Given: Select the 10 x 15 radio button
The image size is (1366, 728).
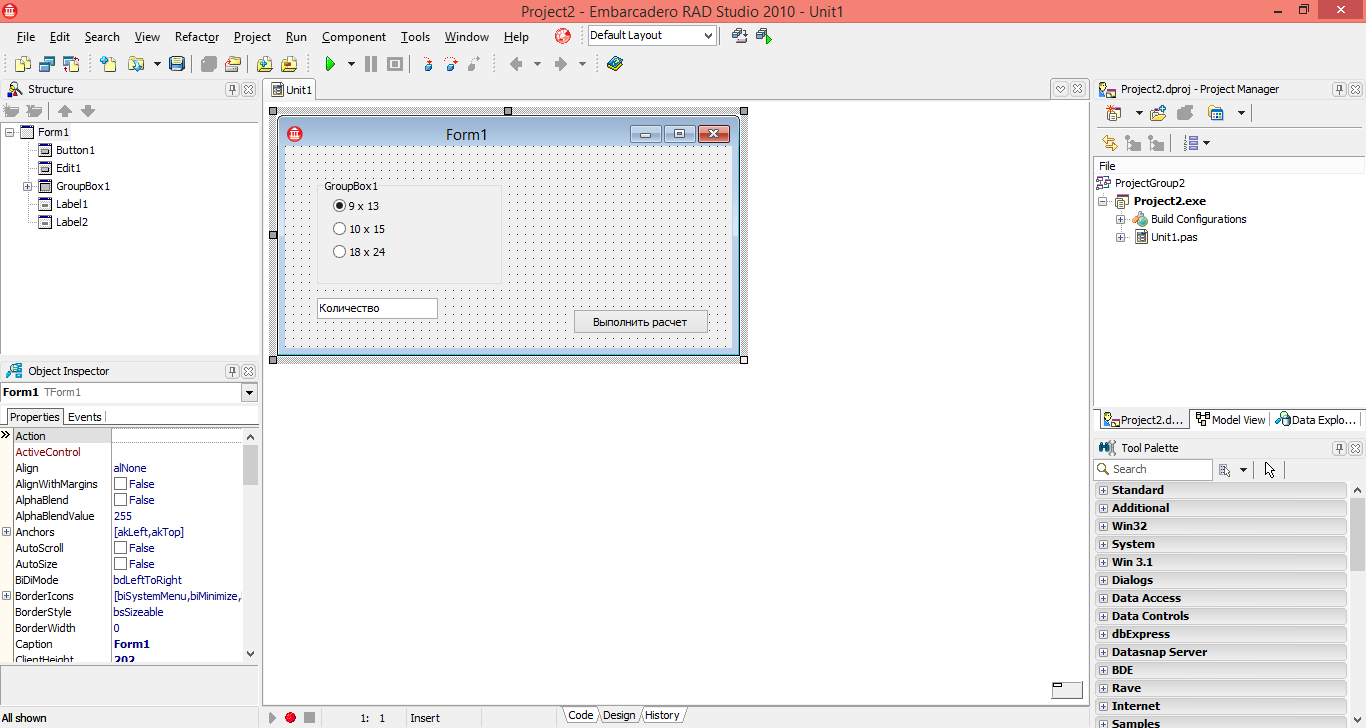Looking at the screenshot, I should click(x=340, y=229).
